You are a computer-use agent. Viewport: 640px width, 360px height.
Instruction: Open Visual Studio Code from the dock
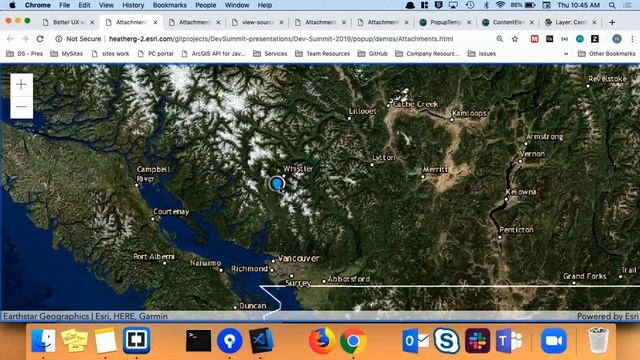click(261, 340)
